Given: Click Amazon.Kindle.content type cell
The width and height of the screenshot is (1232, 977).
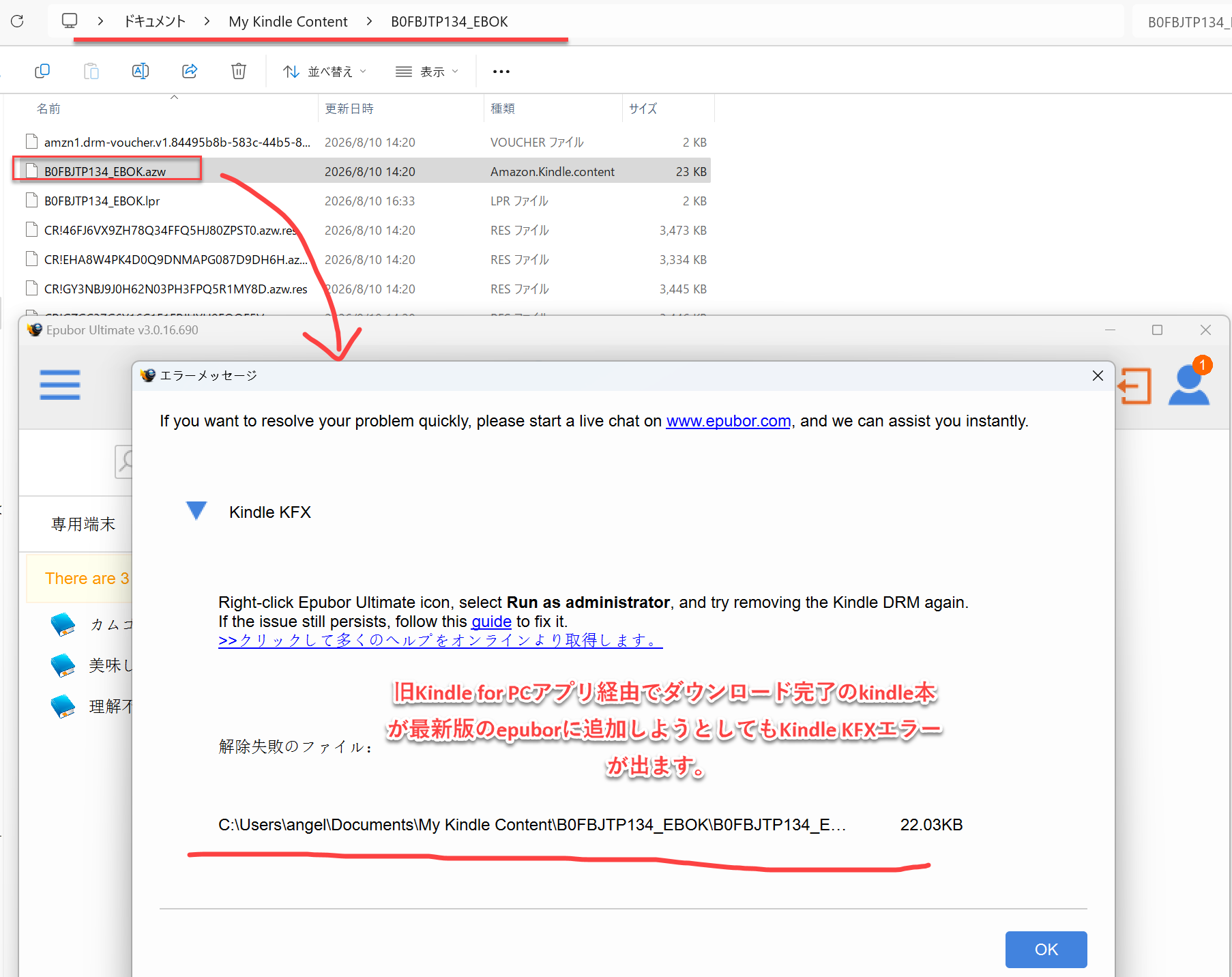Looking at the screenshot, I should click(x=553, y=171).
